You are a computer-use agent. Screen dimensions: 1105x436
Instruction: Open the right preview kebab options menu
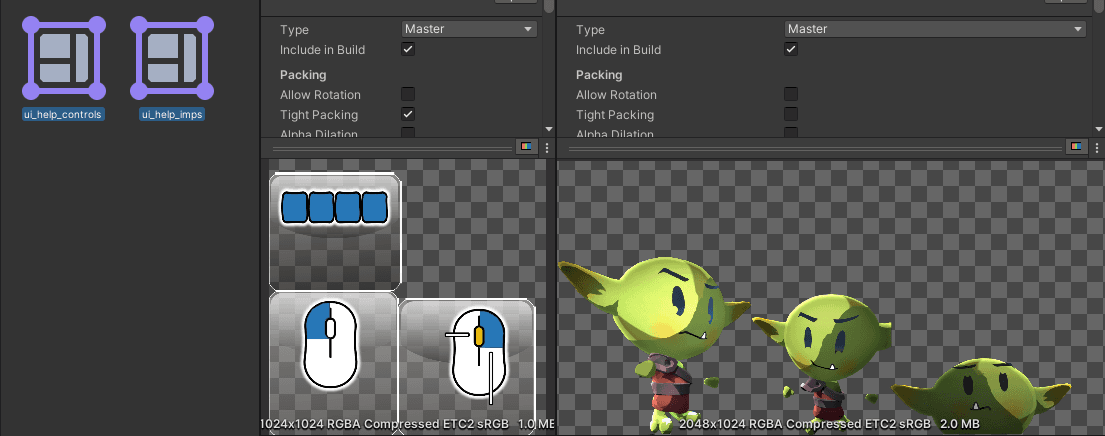1097,148
